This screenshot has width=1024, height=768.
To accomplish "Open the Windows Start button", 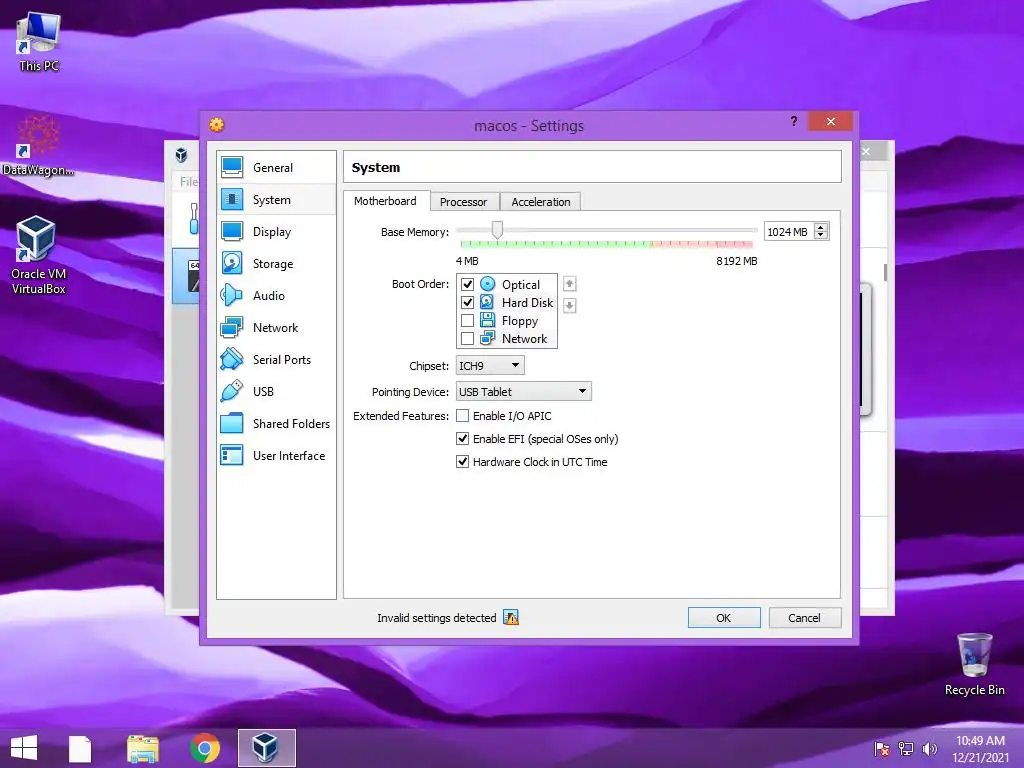I will pos(24,748).
